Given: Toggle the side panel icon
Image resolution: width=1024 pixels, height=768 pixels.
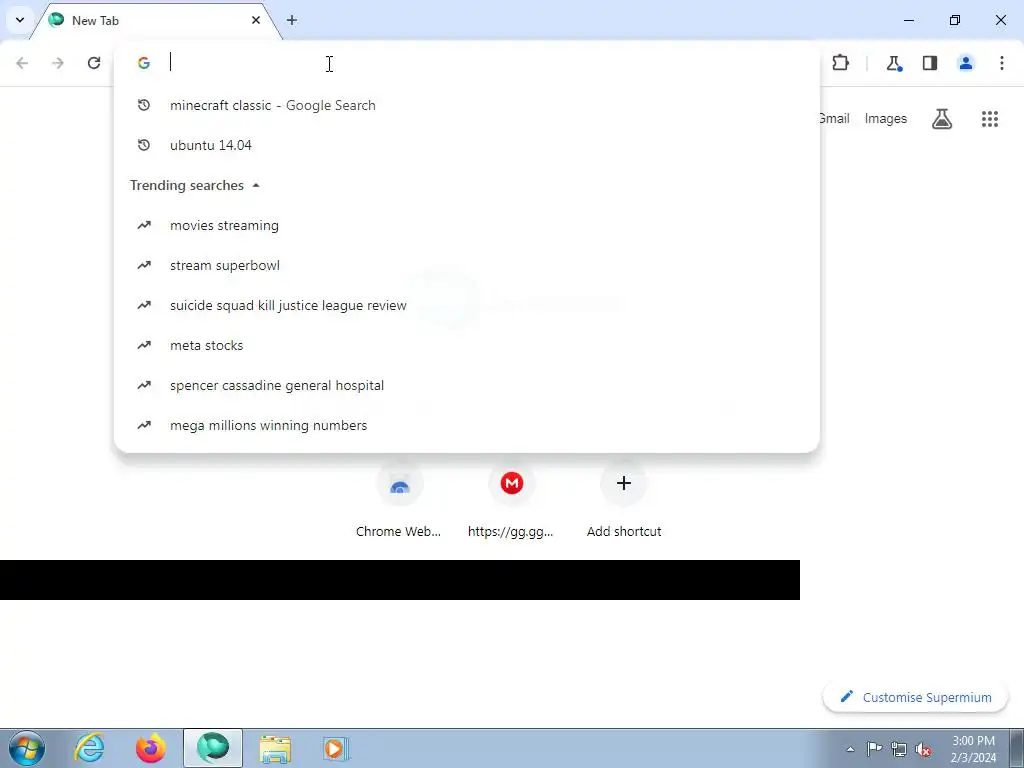Looking at the screenshot, I should tap(930, 63).
